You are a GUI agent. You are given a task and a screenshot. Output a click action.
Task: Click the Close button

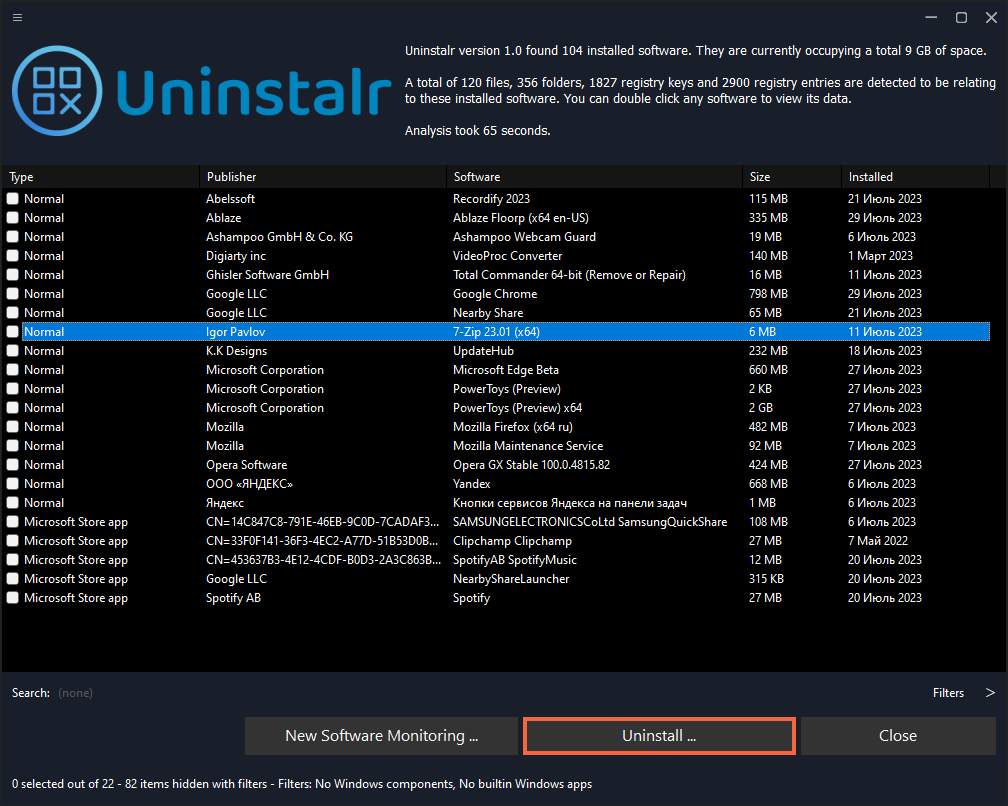point(898,735)
